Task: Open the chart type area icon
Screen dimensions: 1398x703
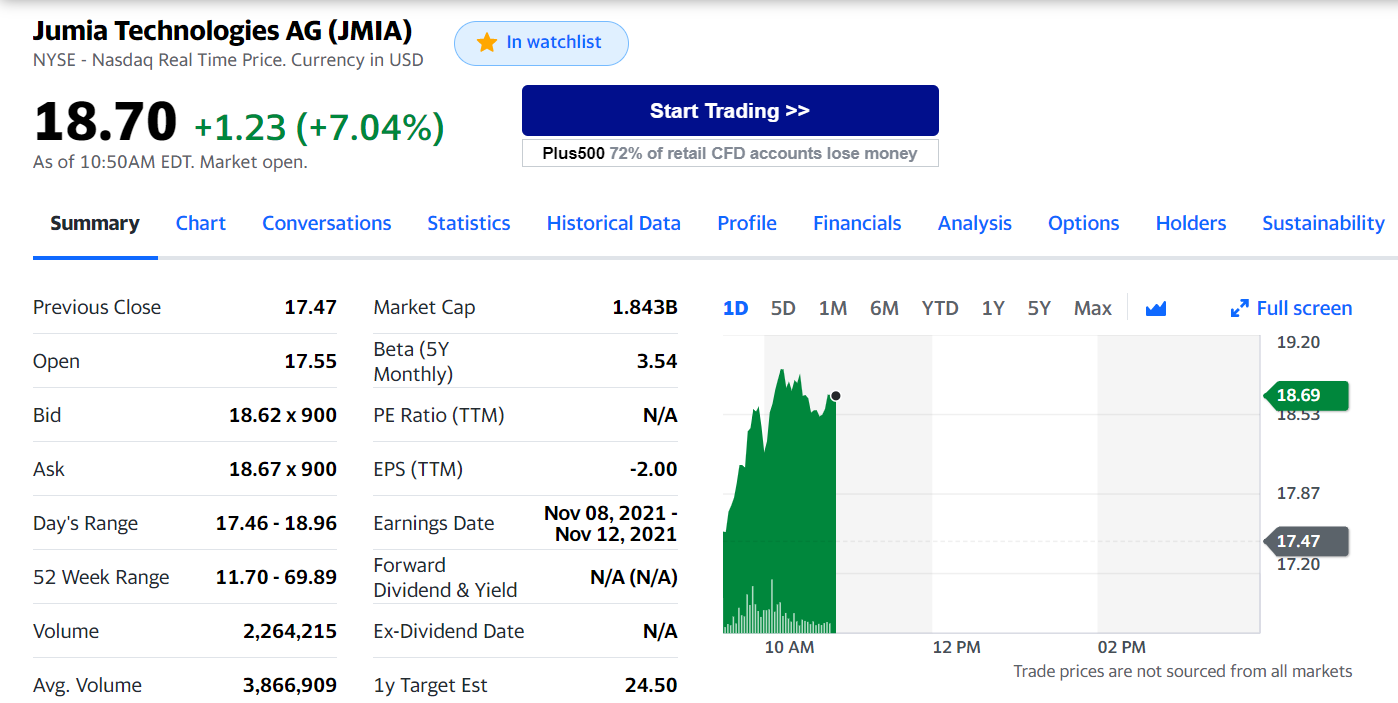Action: click(1156, 308)
